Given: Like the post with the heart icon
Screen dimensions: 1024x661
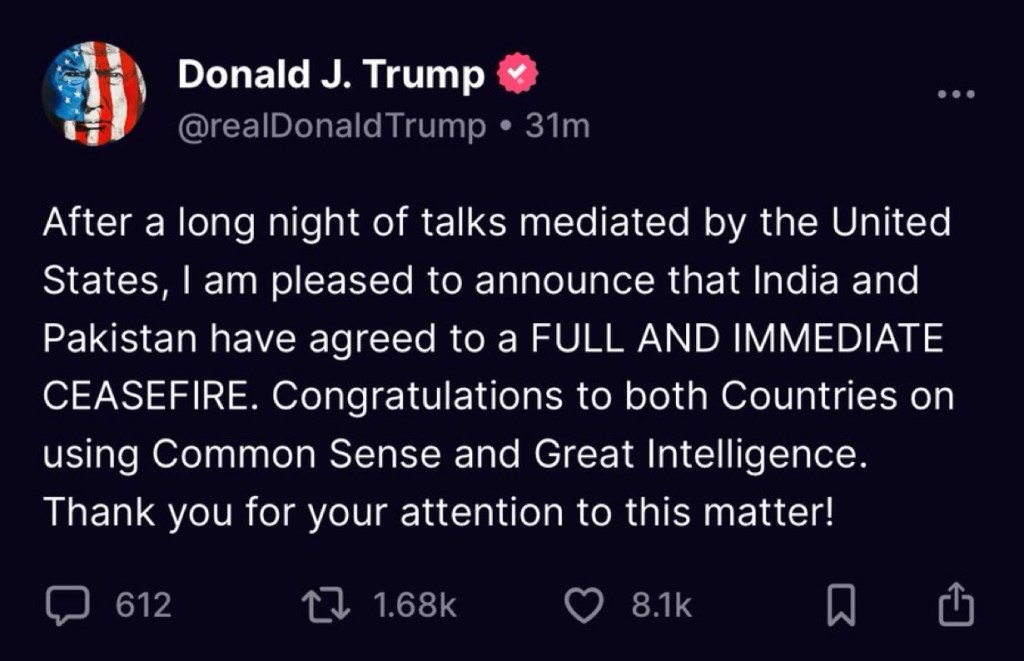Looking at the screenshot, I should click(585, 605).
